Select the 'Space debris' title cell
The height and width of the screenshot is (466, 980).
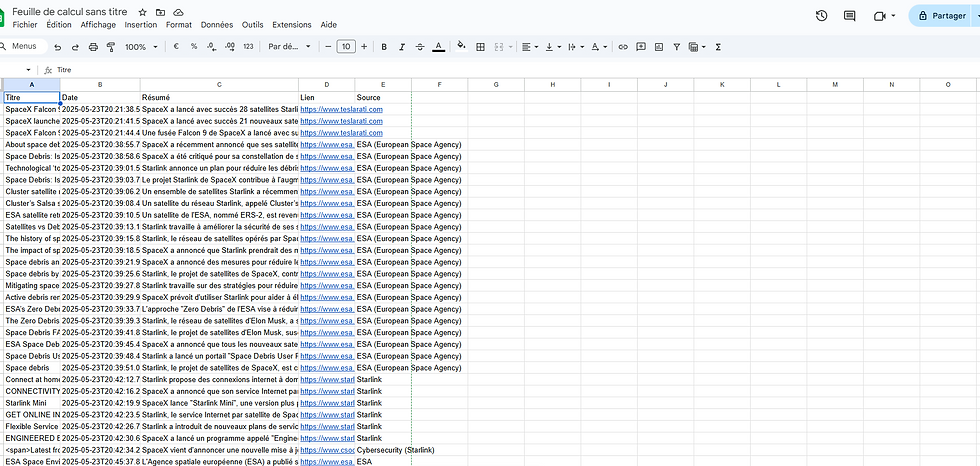[32, 368]
